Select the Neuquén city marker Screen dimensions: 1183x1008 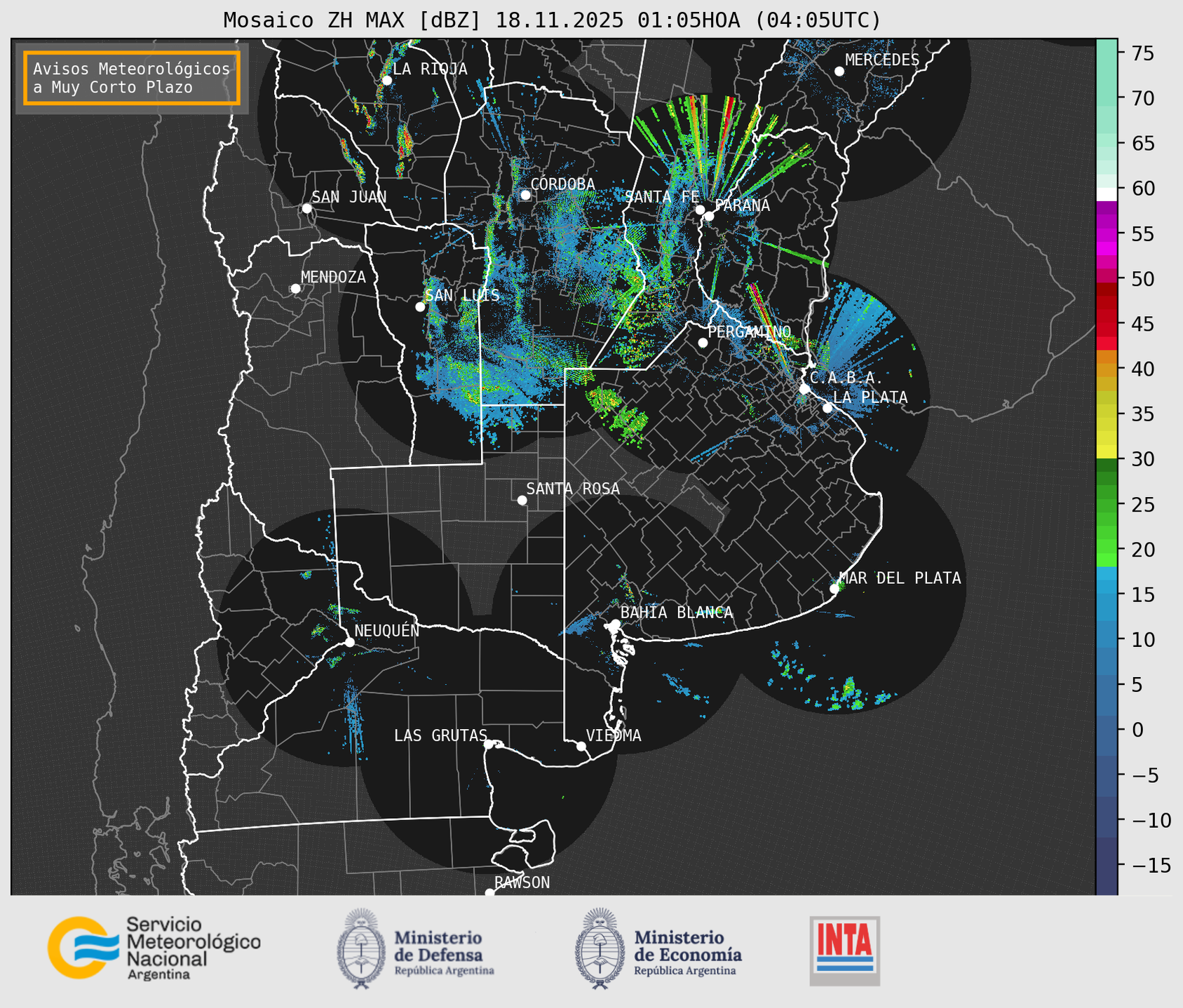[349, 642]
